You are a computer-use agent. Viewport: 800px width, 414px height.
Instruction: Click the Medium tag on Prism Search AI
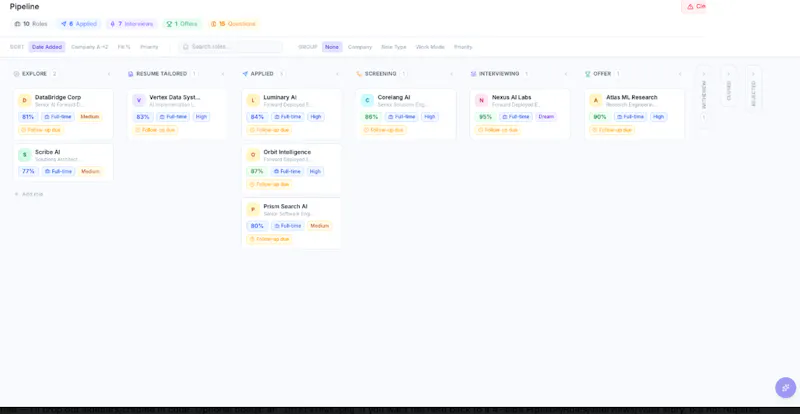(319, 226)
